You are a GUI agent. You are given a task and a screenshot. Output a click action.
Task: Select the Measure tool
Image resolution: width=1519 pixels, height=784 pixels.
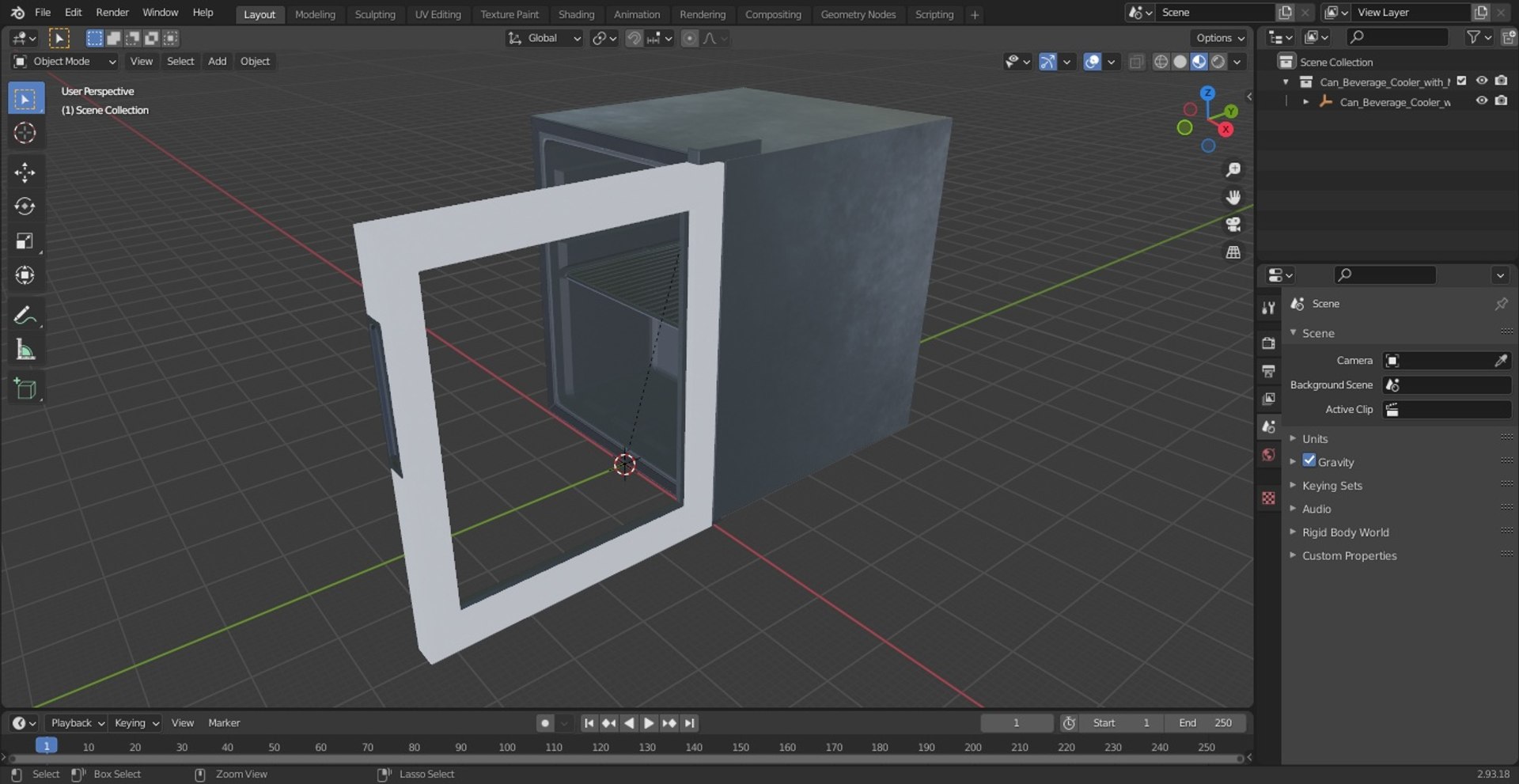25,349
